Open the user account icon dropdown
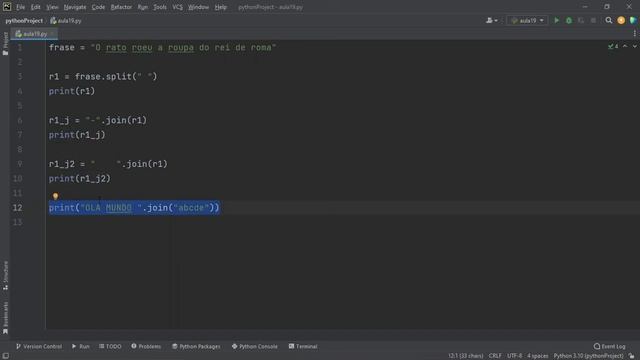This screenshot has height=360, width=640. tap(491, 20)
